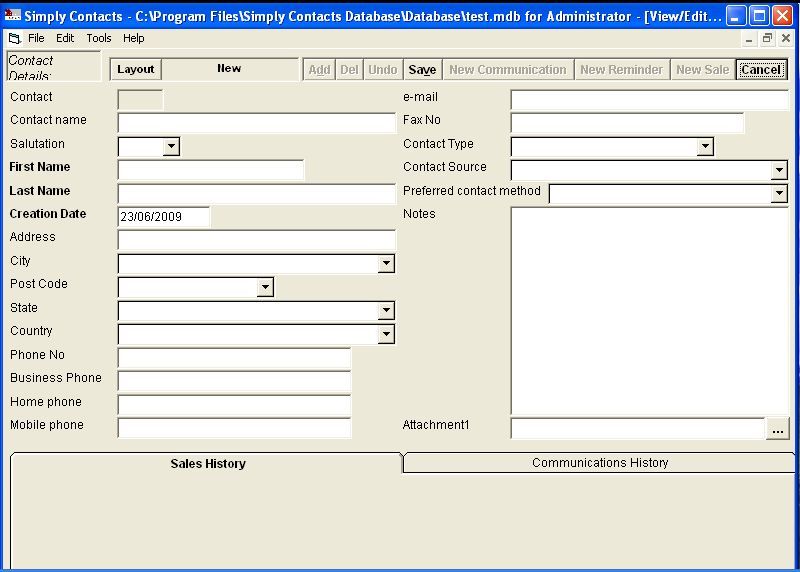The image size is (800, 572).
Task: Switch to the Sales History tab
Action: [x=207, y=463]
